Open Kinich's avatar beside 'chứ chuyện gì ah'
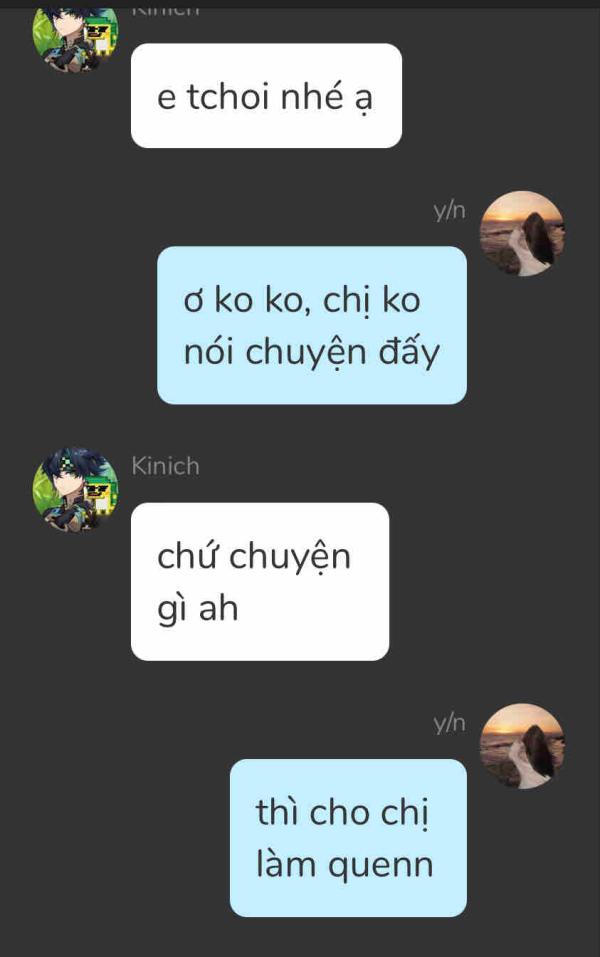The image size is (600, 957). pyautogui.click(x=75, y=489)
